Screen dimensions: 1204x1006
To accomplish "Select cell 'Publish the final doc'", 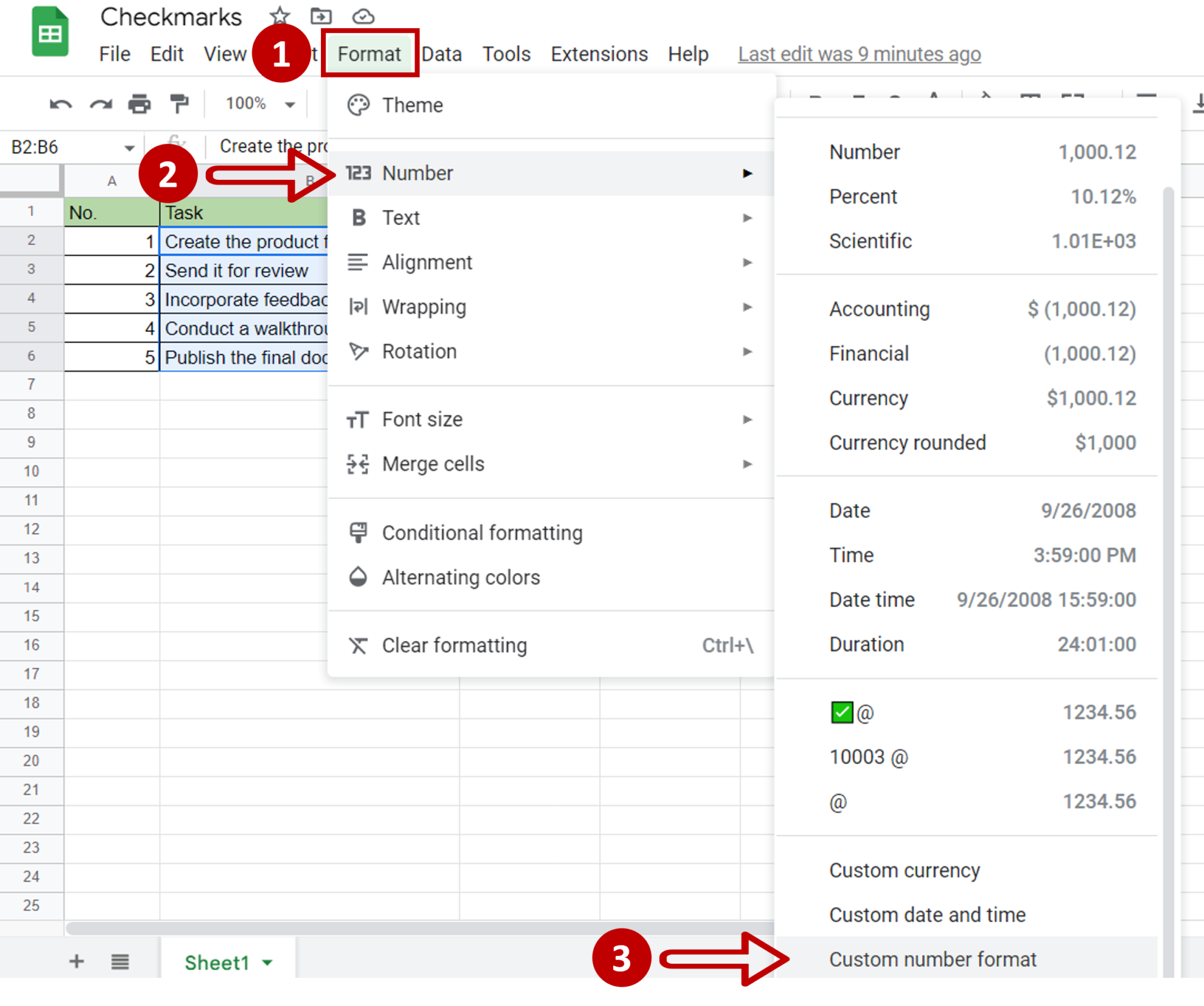I will point(244,357).
